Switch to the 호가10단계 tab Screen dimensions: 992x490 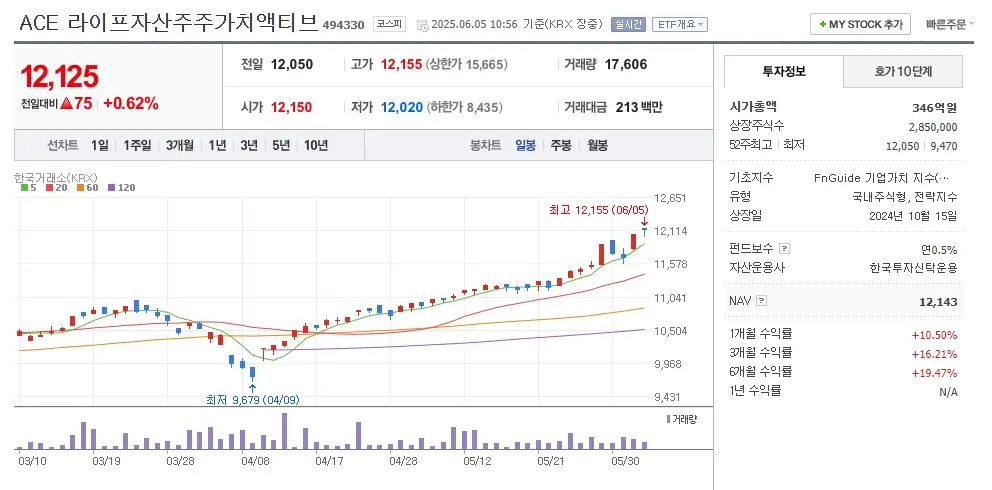pos(903,72)
